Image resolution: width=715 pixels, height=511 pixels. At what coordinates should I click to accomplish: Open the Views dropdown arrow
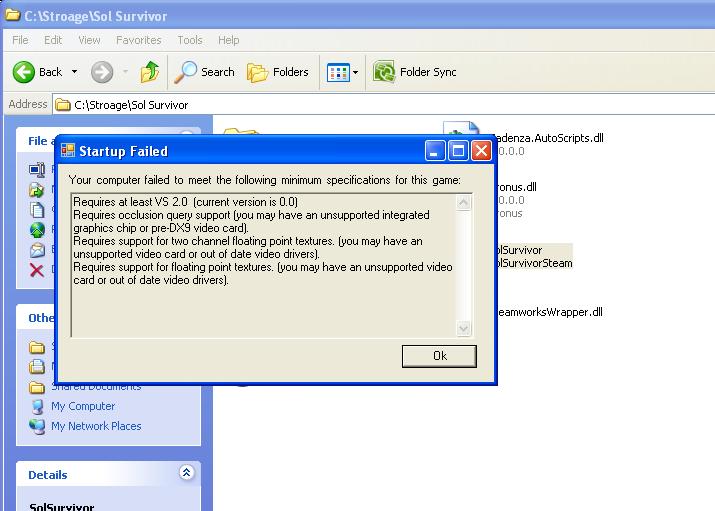point(356,72)
